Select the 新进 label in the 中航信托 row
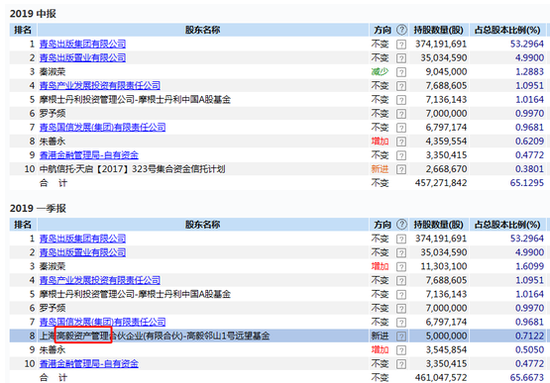The height and width of the screenshot is (383, 550). [x=380, y=169]
